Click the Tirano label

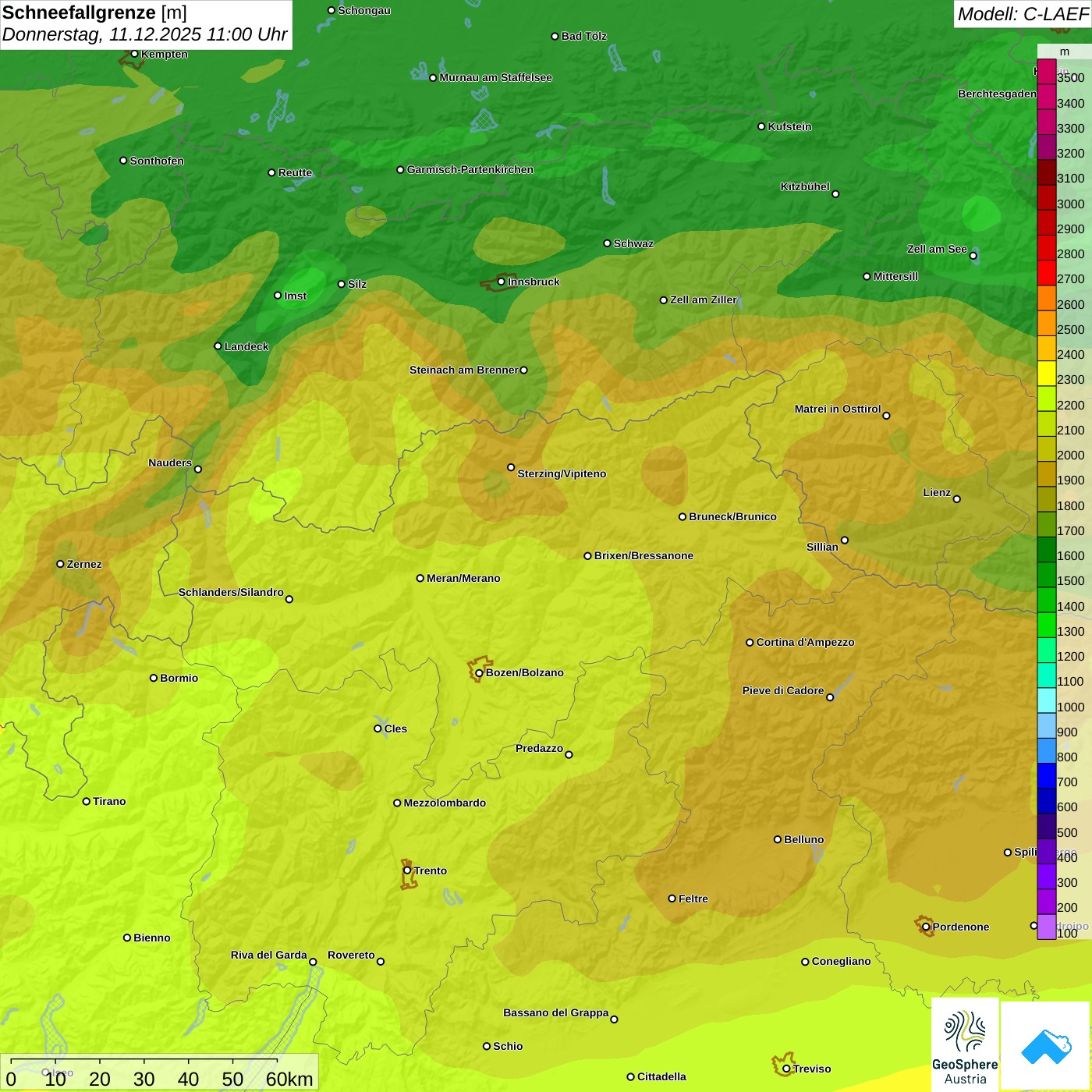pyautogui.click(x=109, y=801)
